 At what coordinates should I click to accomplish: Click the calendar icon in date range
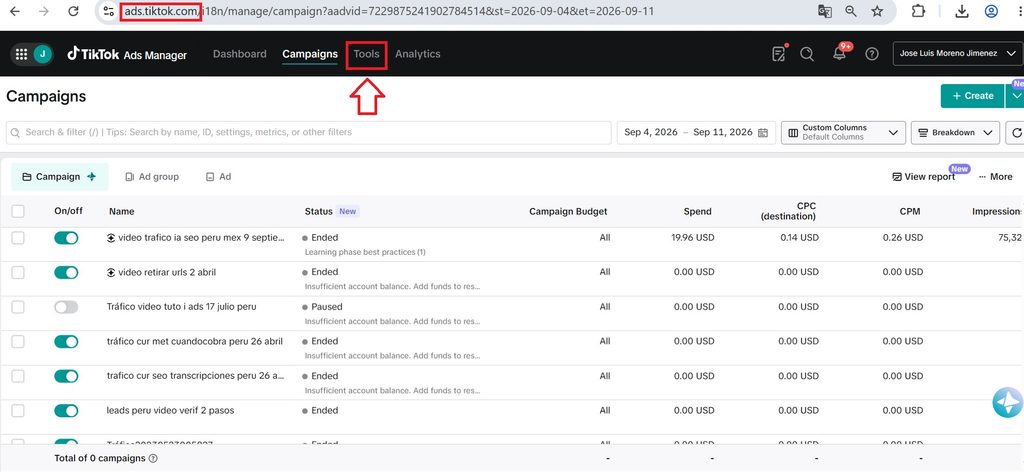[x=763, y=133]
